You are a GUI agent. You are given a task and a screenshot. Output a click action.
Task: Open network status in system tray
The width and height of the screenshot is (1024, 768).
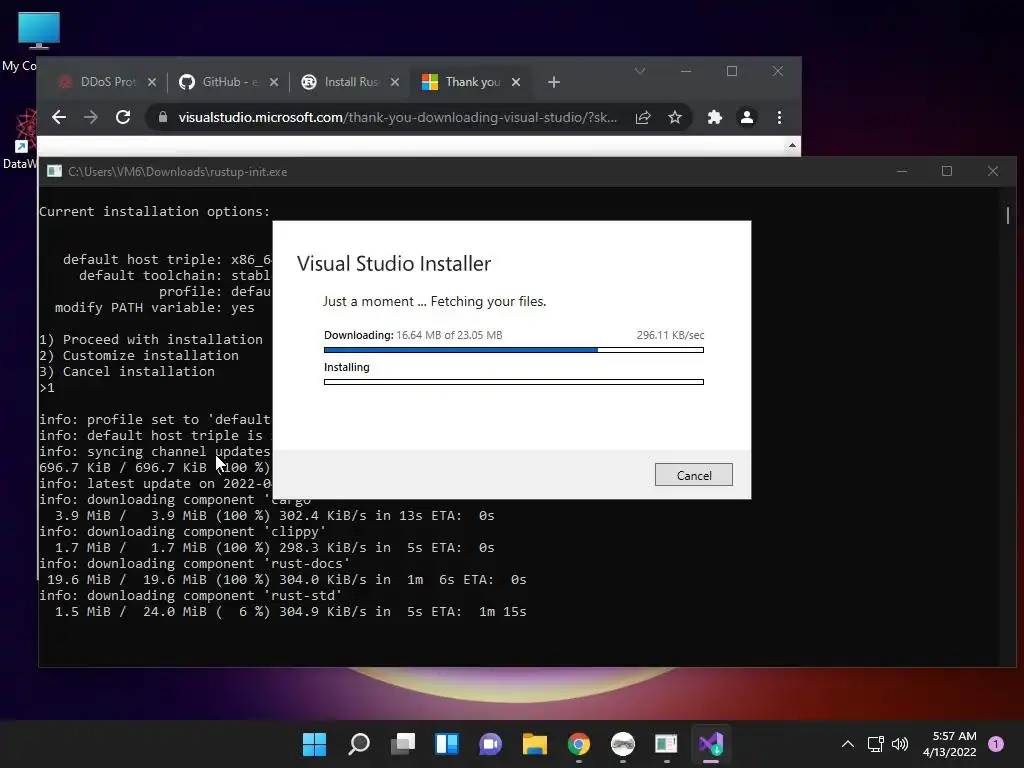tap(875, 743)
